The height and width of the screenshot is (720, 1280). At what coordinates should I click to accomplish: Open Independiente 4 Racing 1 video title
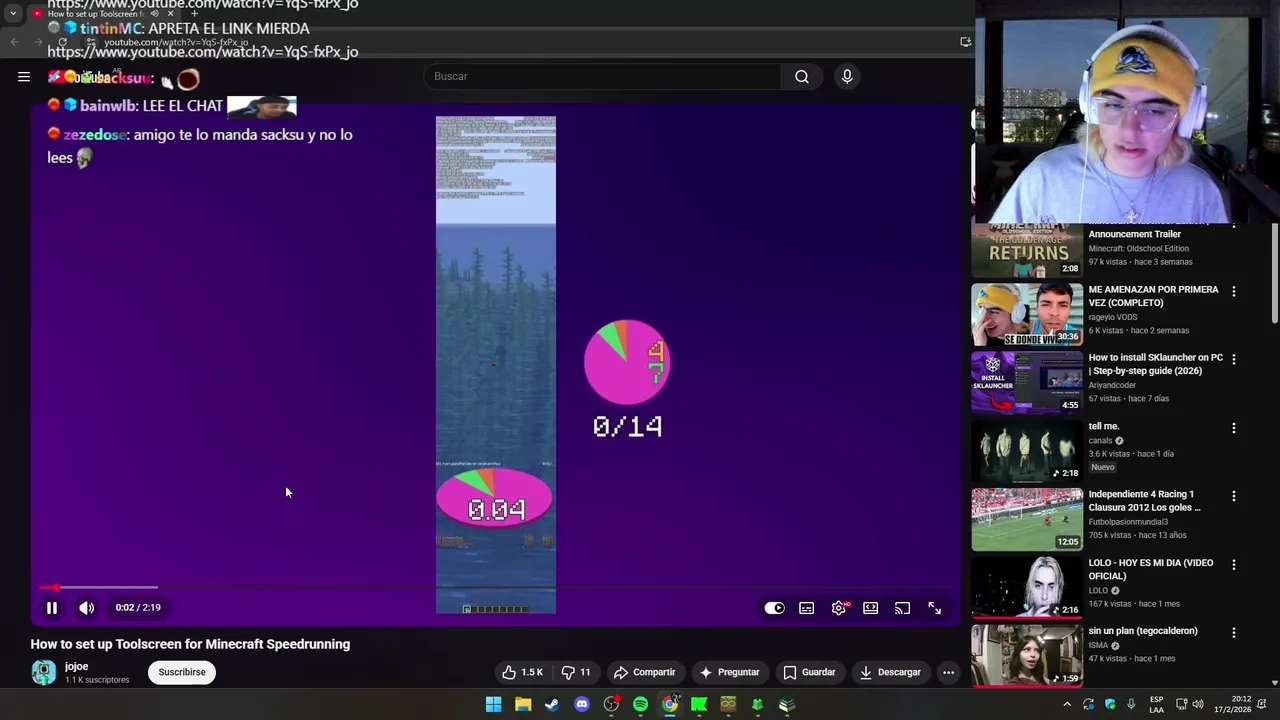(x=1144, y=501)
